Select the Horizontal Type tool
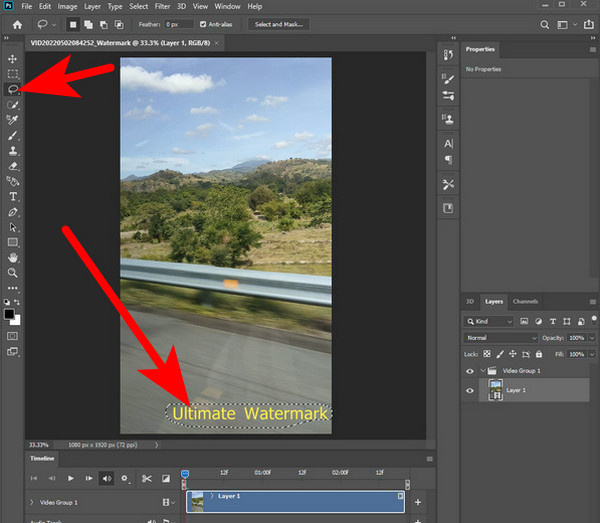This screenshot has width=600, height=523. pos(13,197)
